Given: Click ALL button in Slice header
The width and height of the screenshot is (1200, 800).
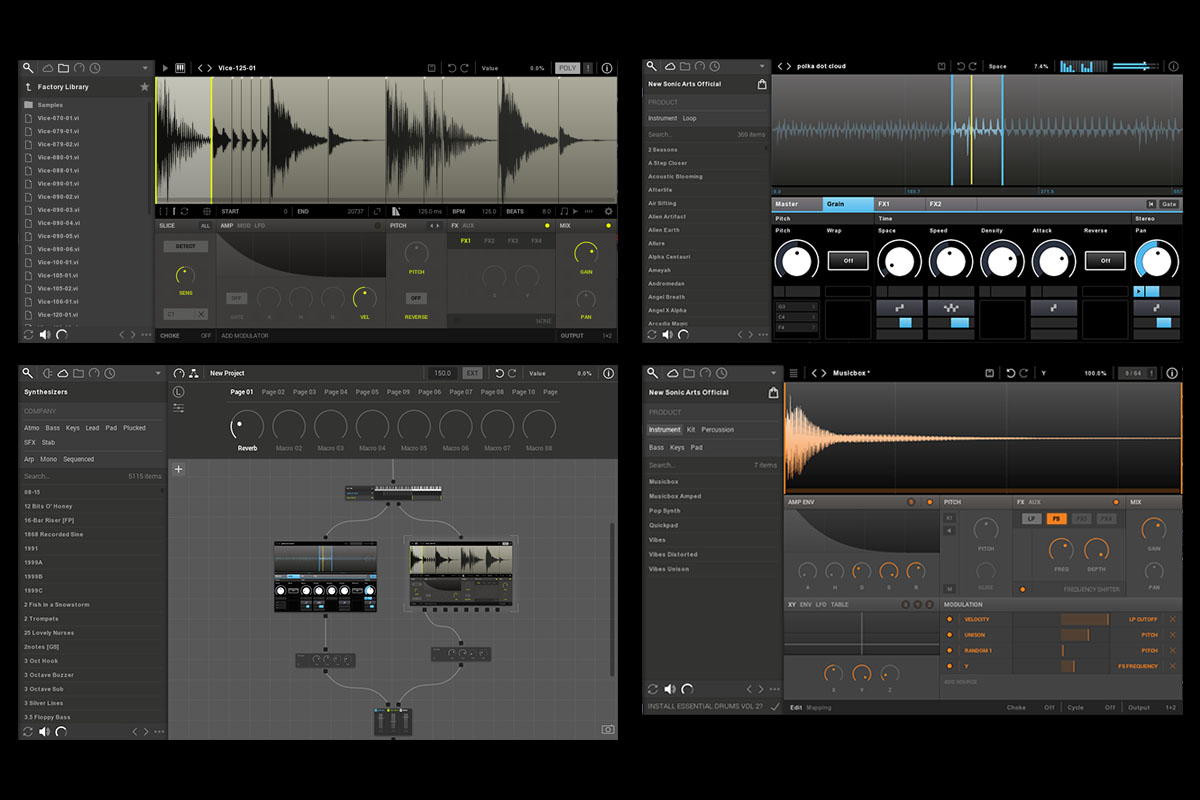Looking at the screenshot, I should click(205, 226).
